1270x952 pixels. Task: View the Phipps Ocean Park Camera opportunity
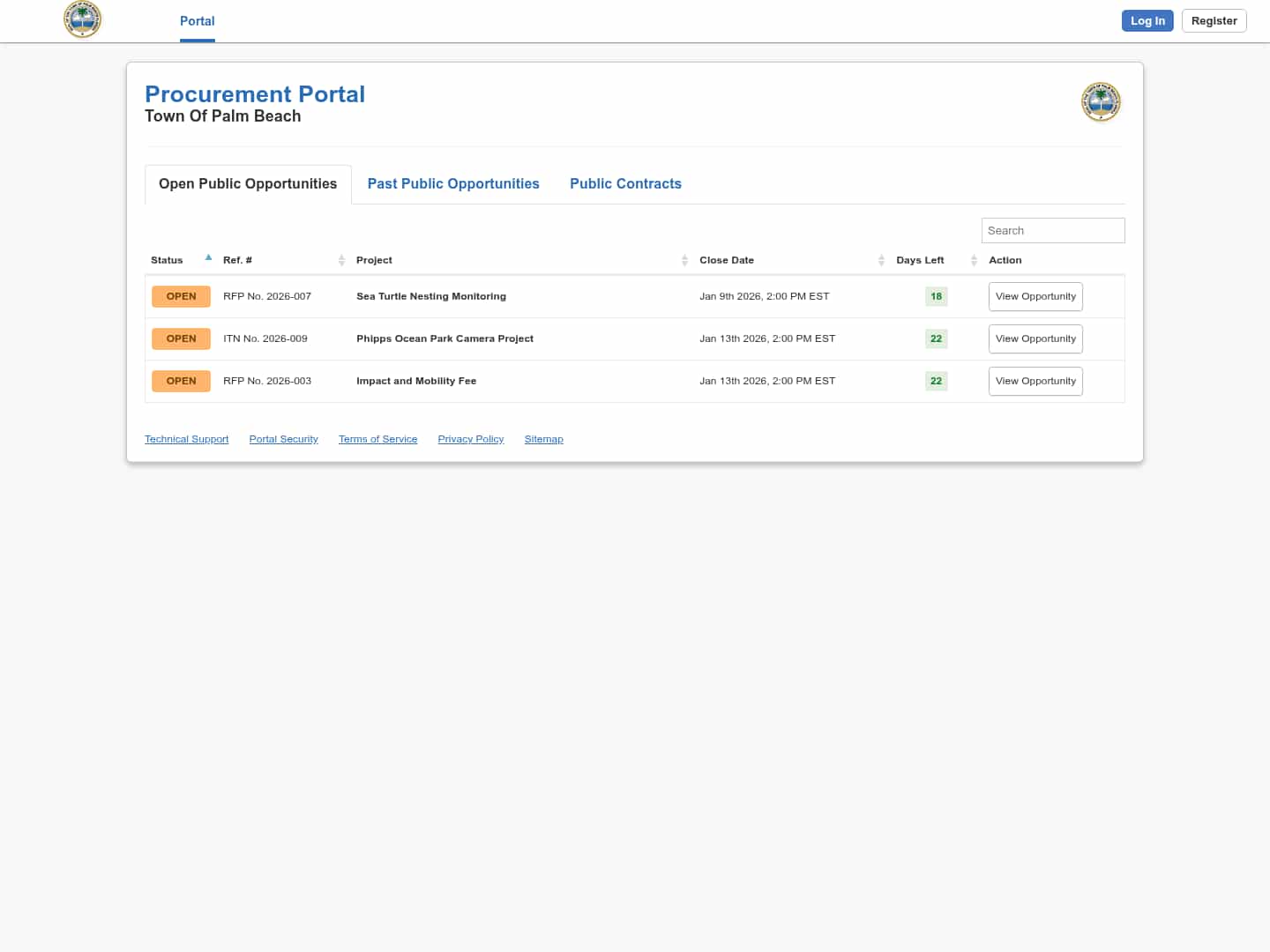tap(1035, 338)
